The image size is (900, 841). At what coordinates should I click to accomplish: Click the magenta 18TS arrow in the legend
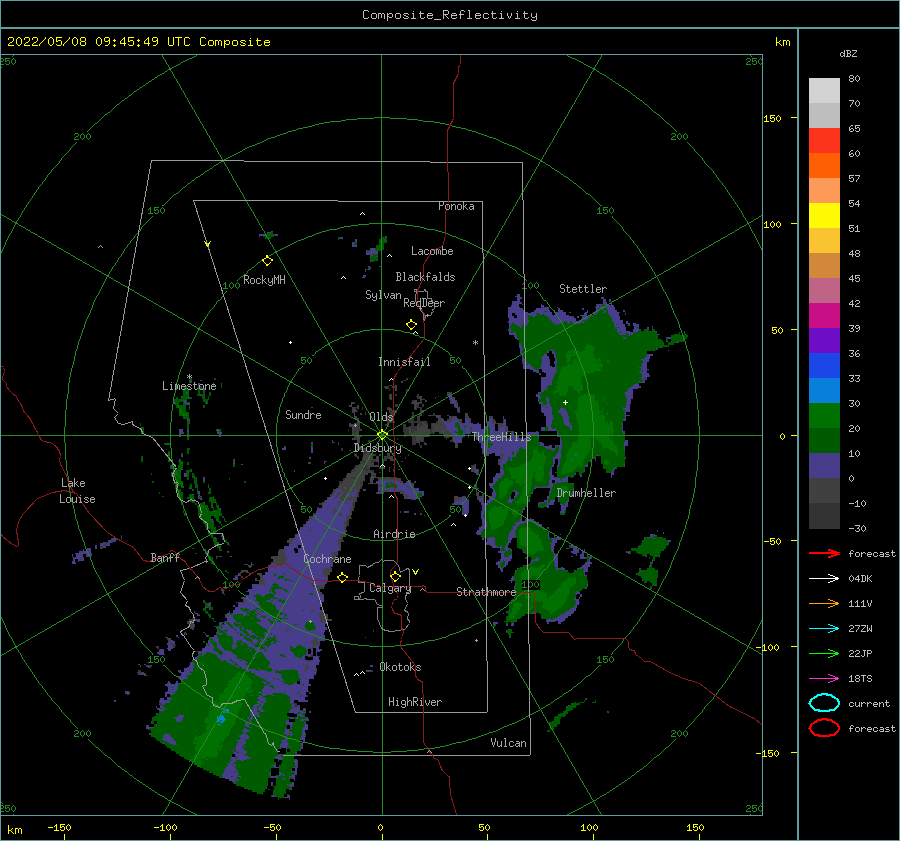pos(824,679)
